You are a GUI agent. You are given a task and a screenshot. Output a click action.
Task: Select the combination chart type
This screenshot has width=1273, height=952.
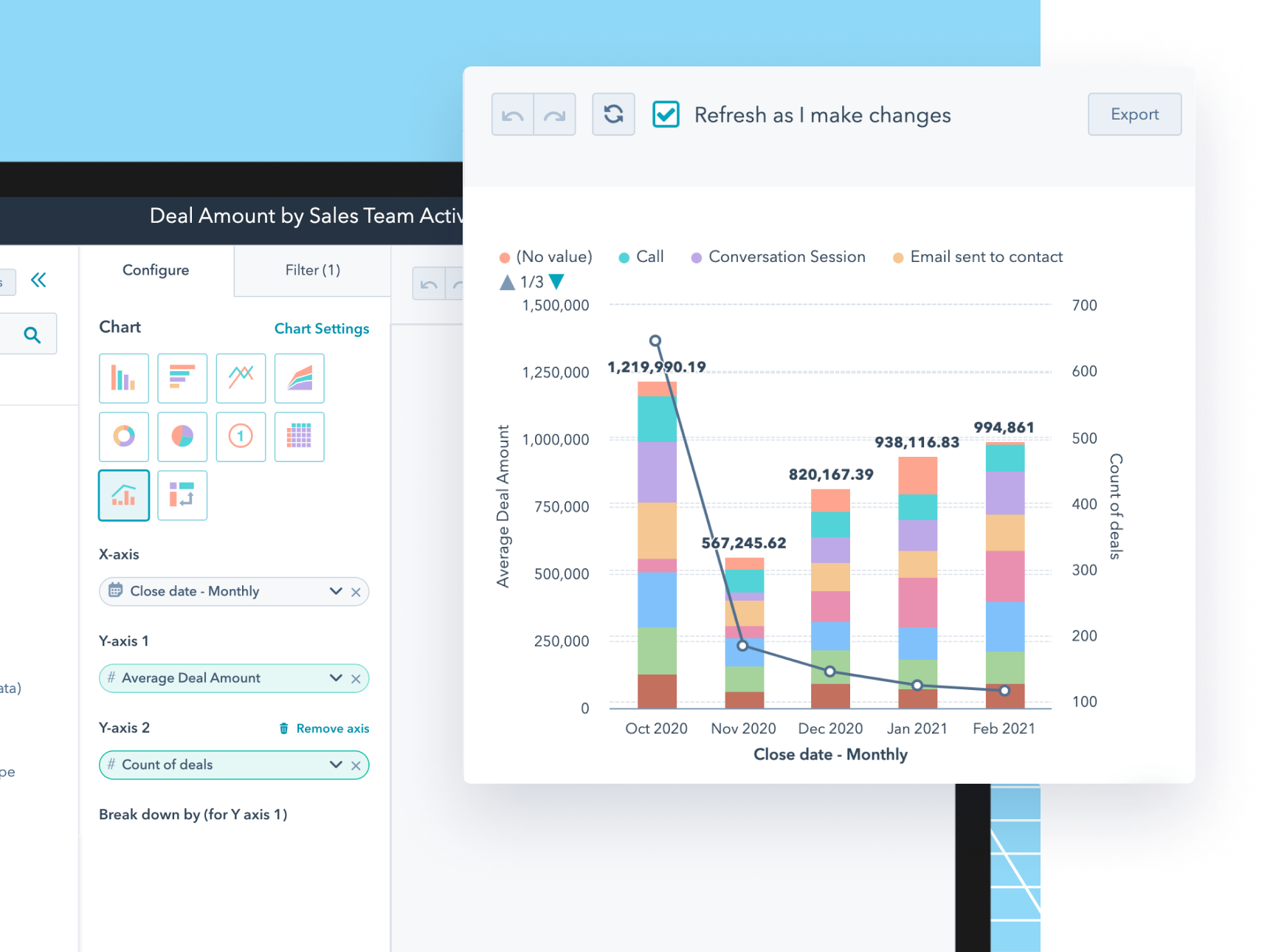[x=124, y=495]
